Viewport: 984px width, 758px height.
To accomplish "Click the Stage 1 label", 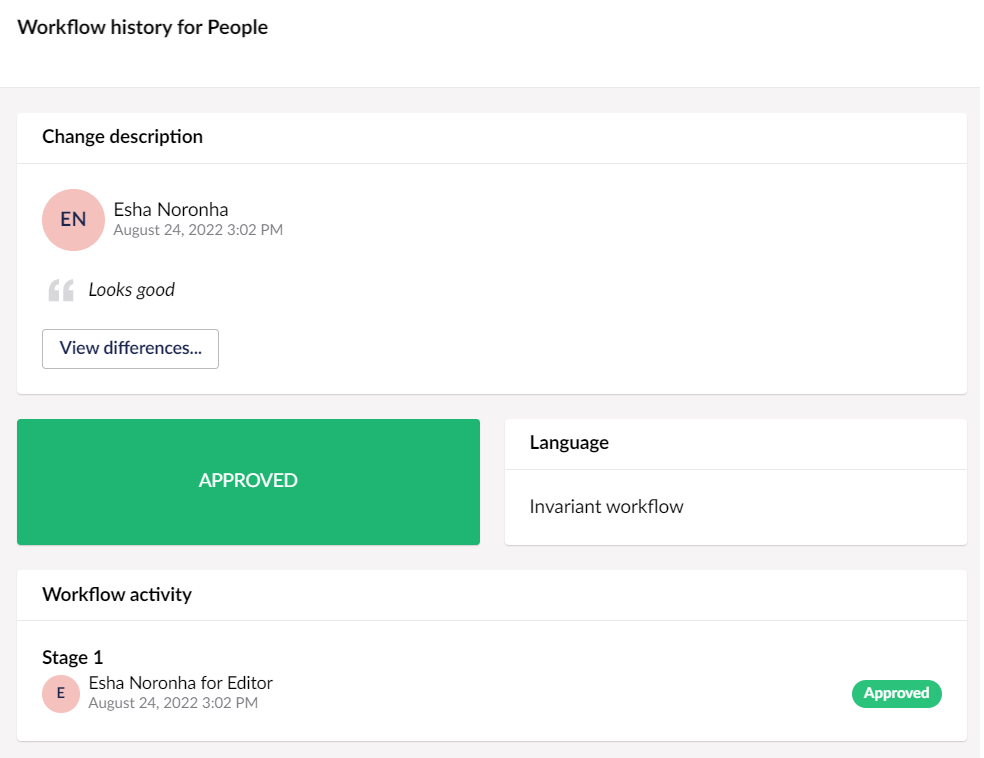I will pyautogui.click(x=72, y=657).
